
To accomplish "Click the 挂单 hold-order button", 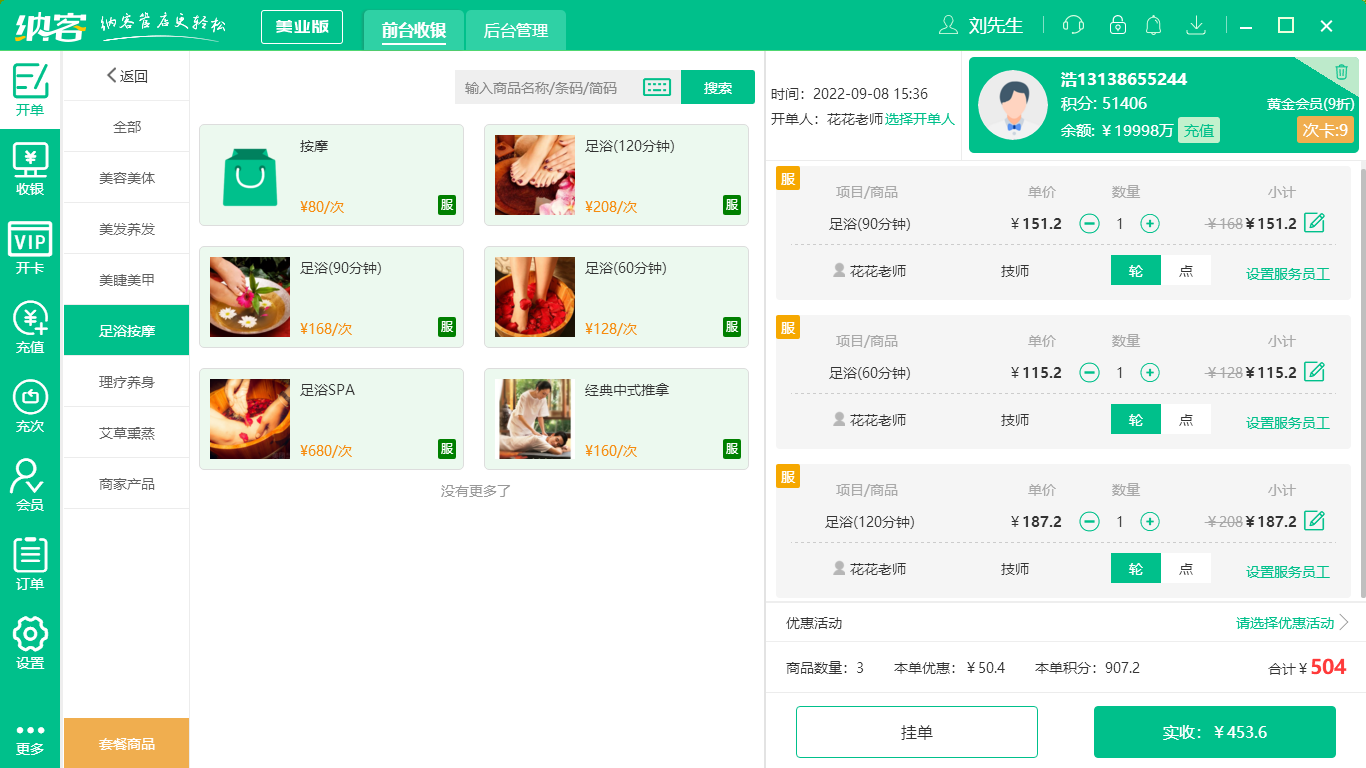I will point(916,731).
